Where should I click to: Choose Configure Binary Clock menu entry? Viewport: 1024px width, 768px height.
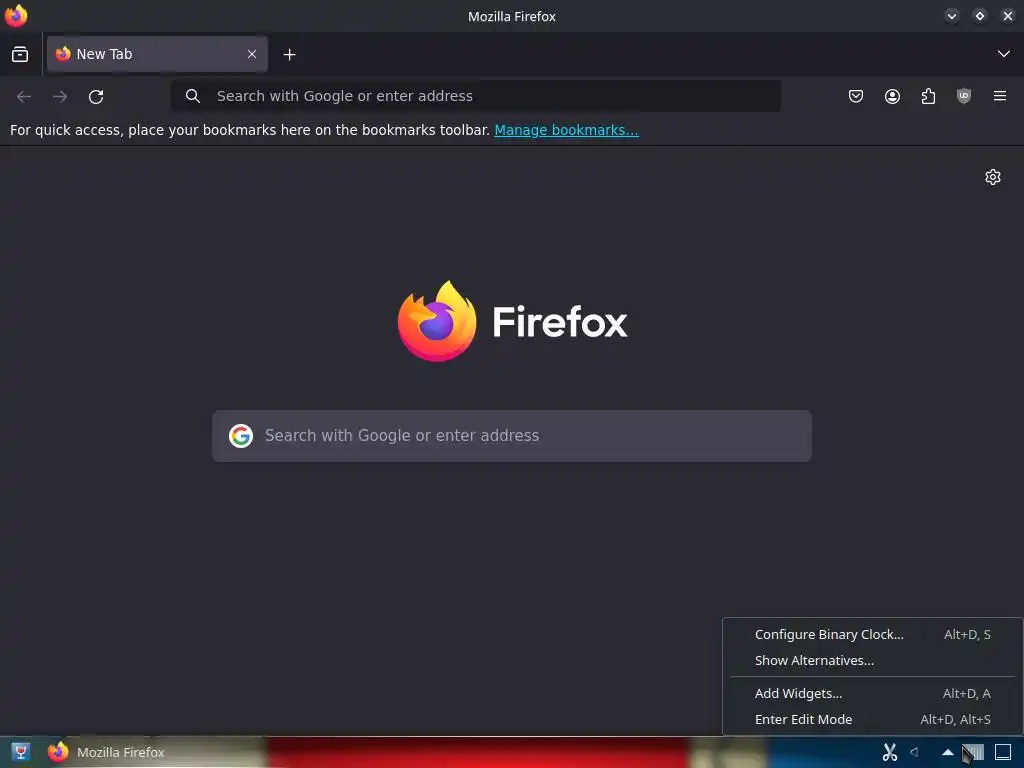pos(872,634)
